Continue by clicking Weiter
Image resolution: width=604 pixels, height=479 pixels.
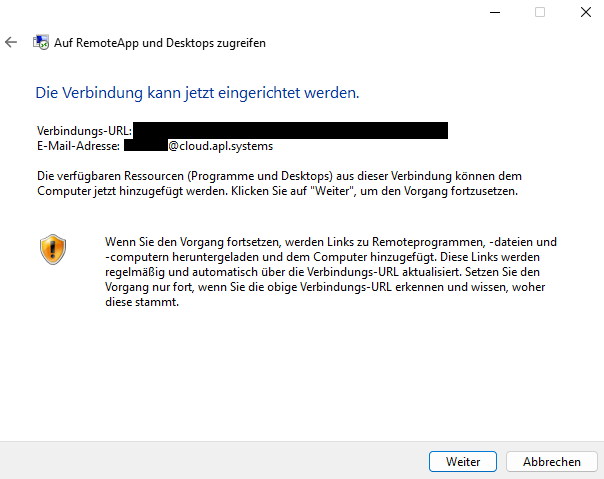[x=463, y=461]
